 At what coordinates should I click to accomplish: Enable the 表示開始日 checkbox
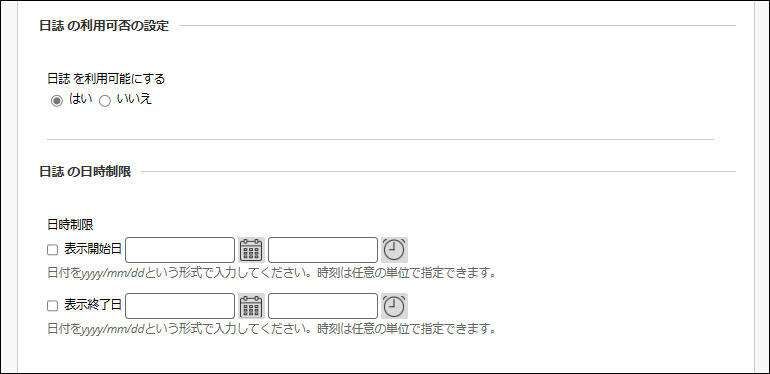(x=53, y=250)
